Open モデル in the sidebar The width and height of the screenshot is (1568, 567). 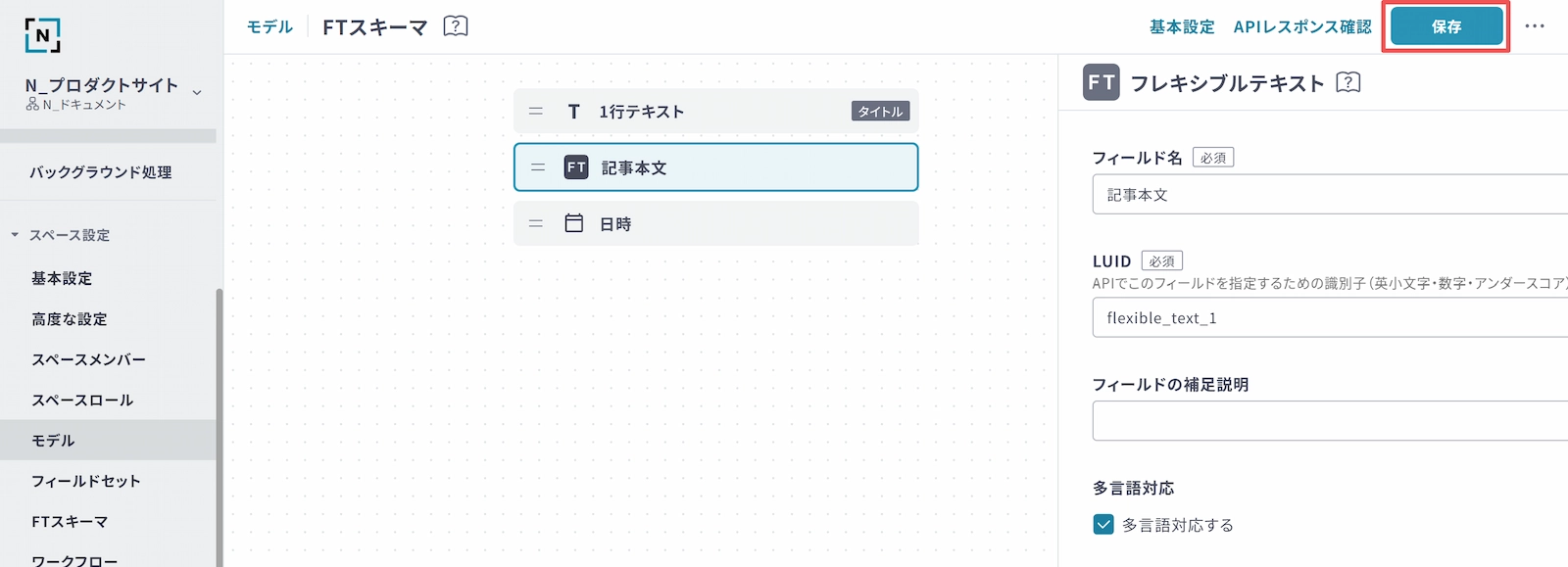click(x=53, y=441)
